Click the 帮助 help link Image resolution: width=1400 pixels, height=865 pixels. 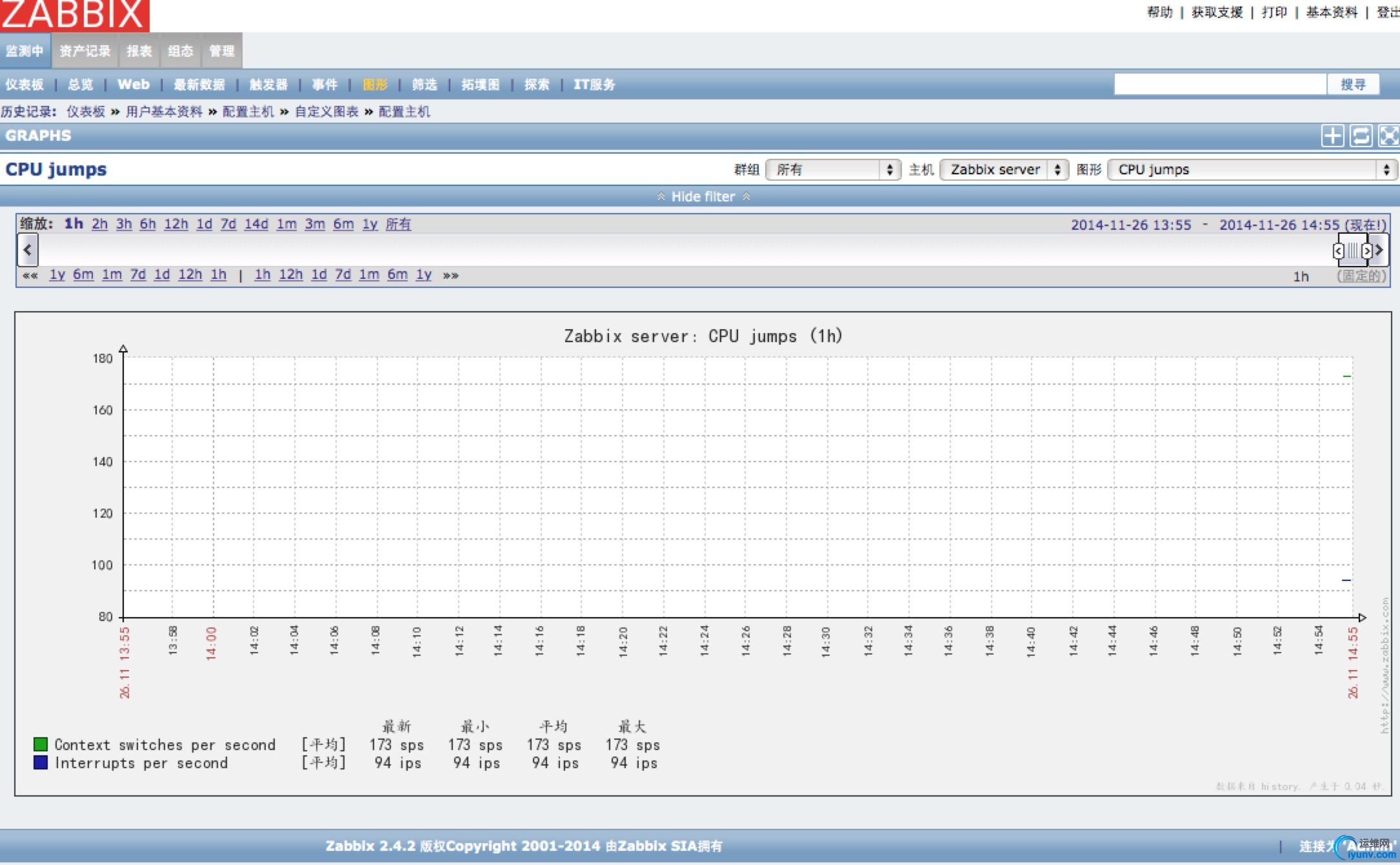click(x=1160, y=12)
